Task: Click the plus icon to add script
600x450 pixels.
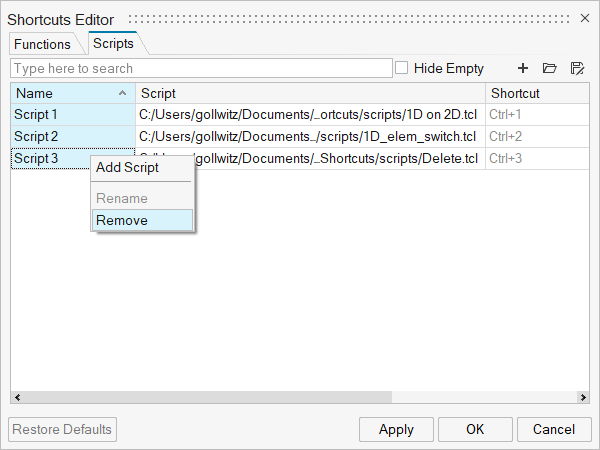Action: [523, 68]
